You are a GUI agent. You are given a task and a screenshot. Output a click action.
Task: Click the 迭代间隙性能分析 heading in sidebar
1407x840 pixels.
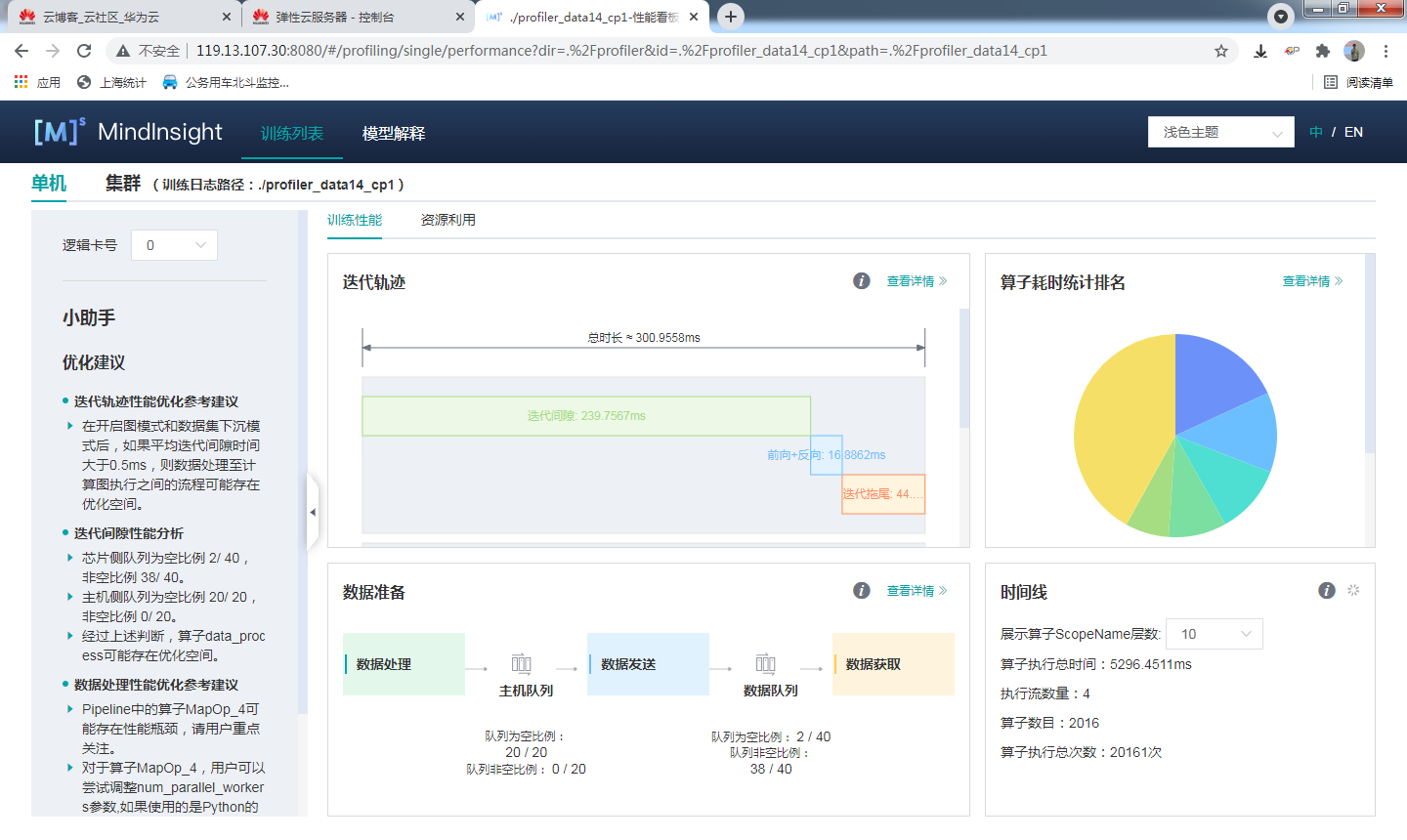129,533
